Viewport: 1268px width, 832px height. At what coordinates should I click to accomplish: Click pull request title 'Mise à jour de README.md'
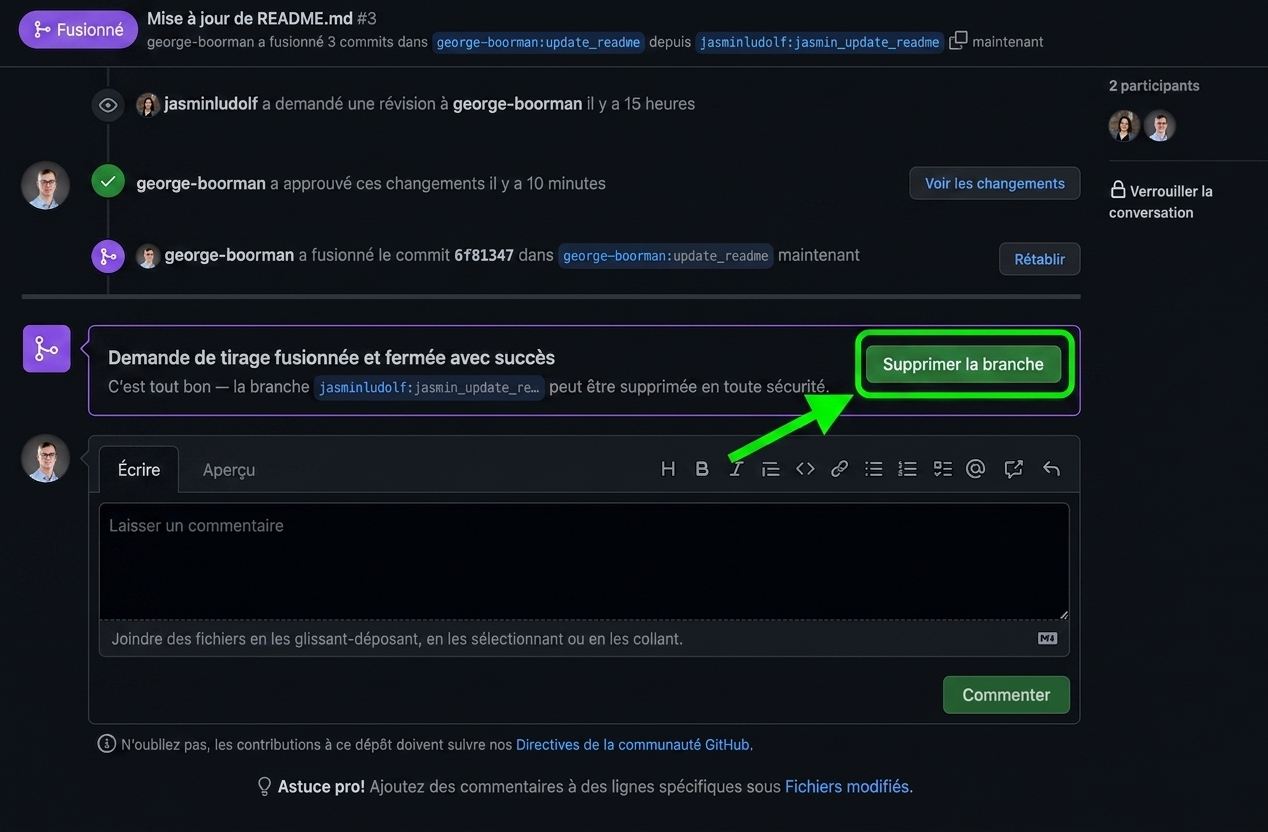[248, 18]
